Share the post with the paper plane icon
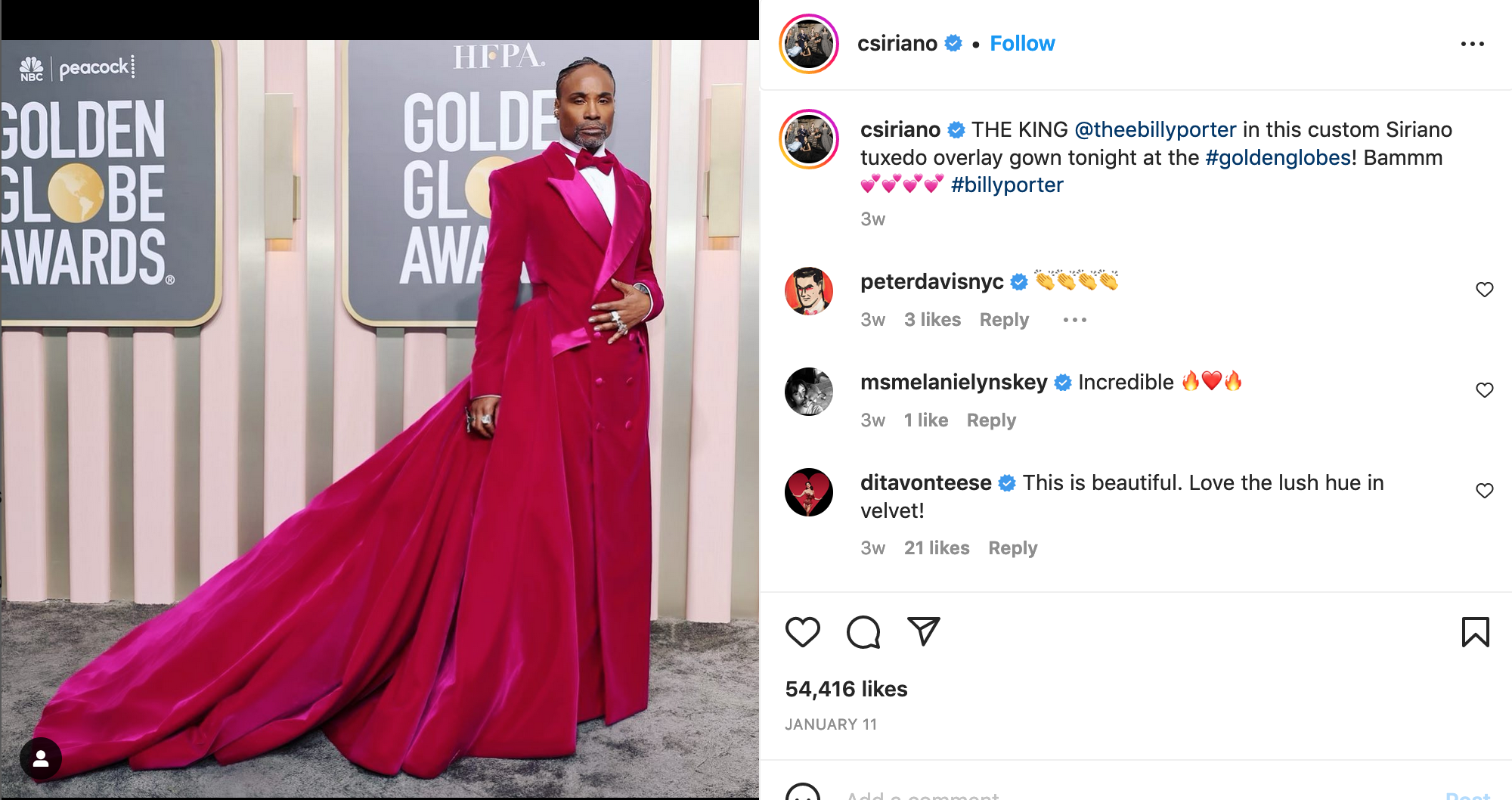The height and width of the screenshot is (800, 1512). [923, 631]
